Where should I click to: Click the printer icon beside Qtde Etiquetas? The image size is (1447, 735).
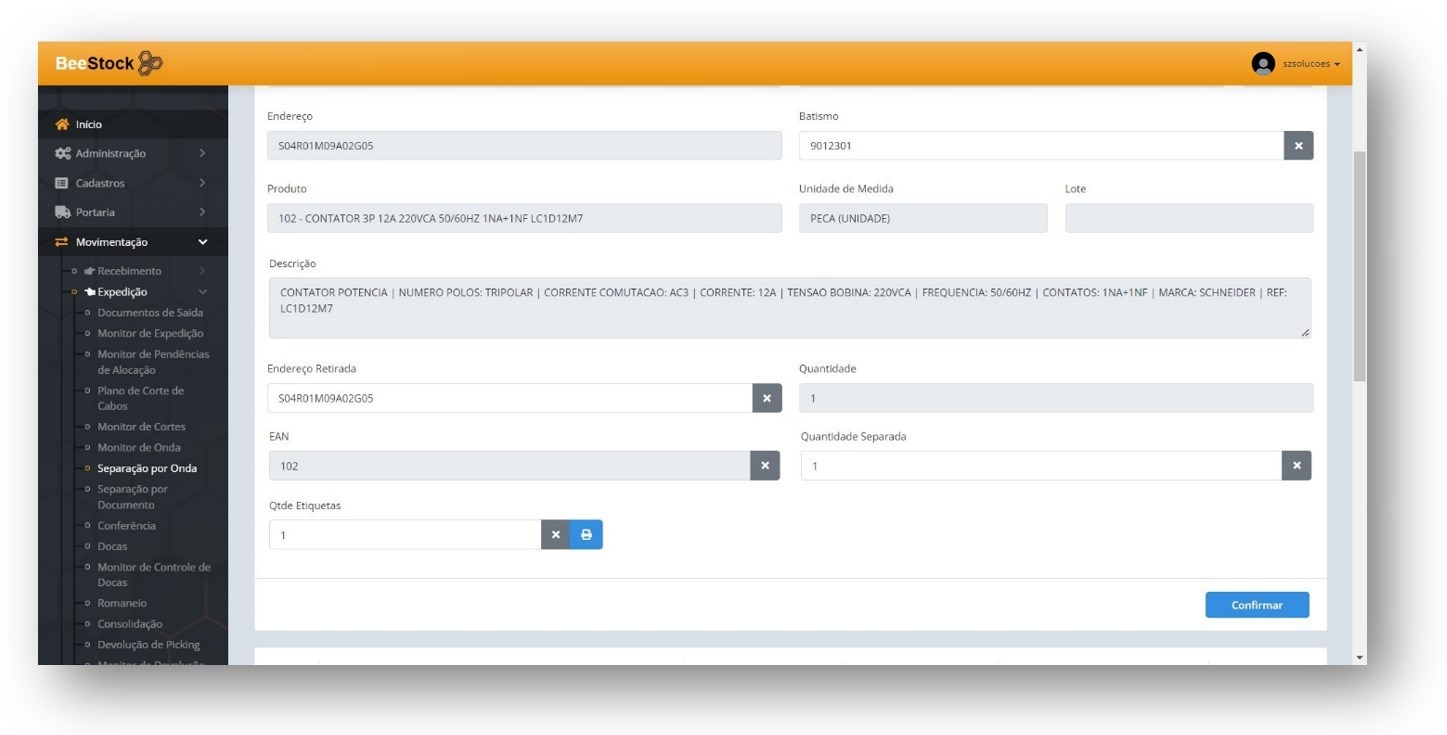[586, 535]
